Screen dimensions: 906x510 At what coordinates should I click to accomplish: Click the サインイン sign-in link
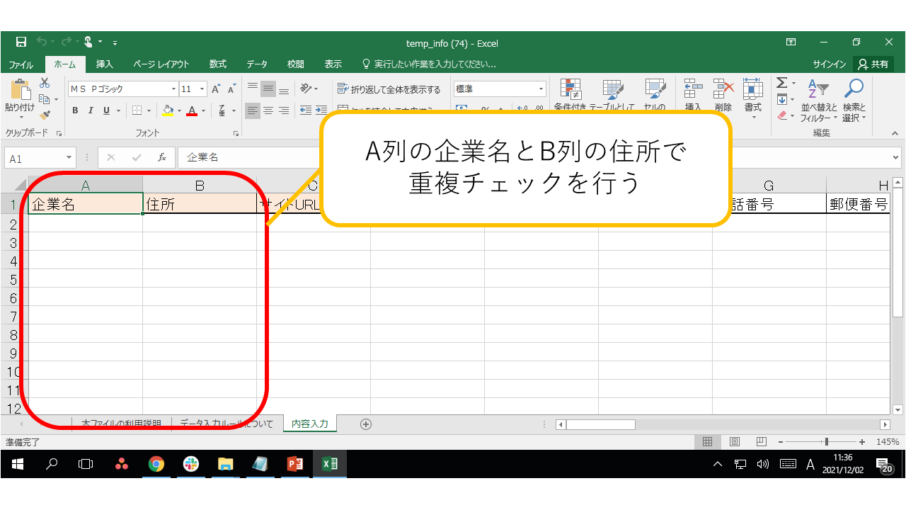(829, 64)
